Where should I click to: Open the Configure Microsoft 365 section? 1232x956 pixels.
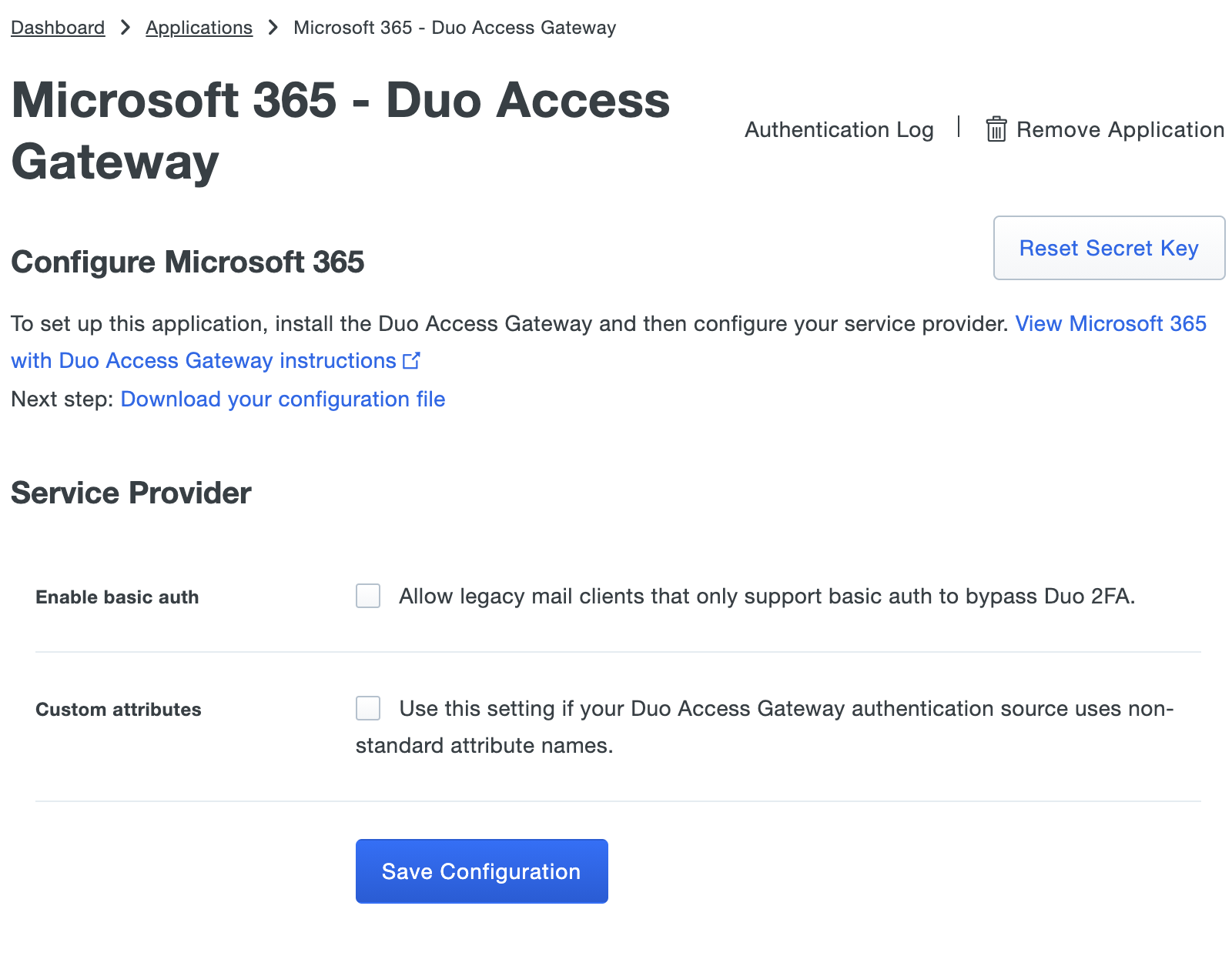click(x=187, y=262)
